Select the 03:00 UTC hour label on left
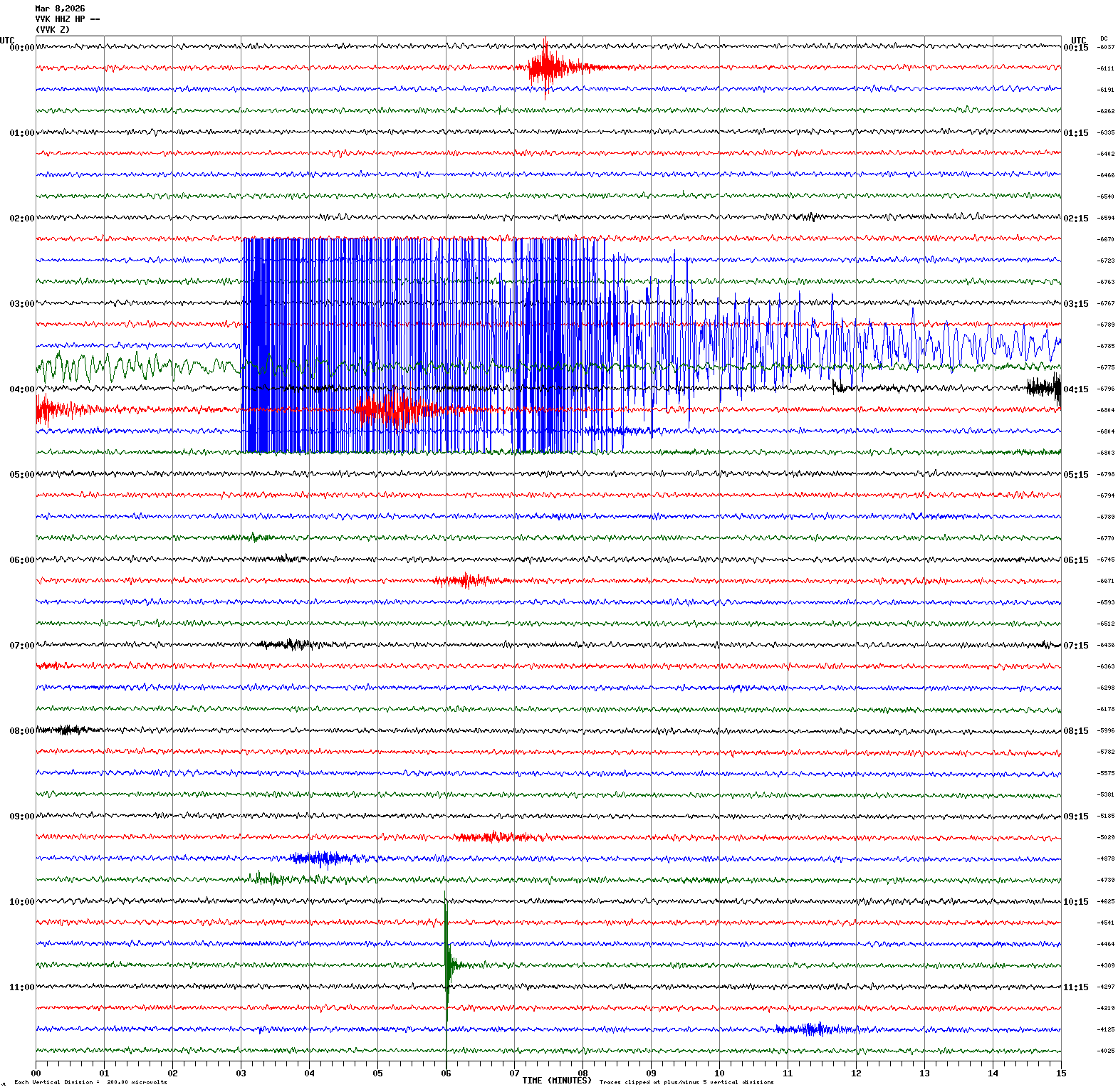 pyautogui.click(x=21, y=304)
